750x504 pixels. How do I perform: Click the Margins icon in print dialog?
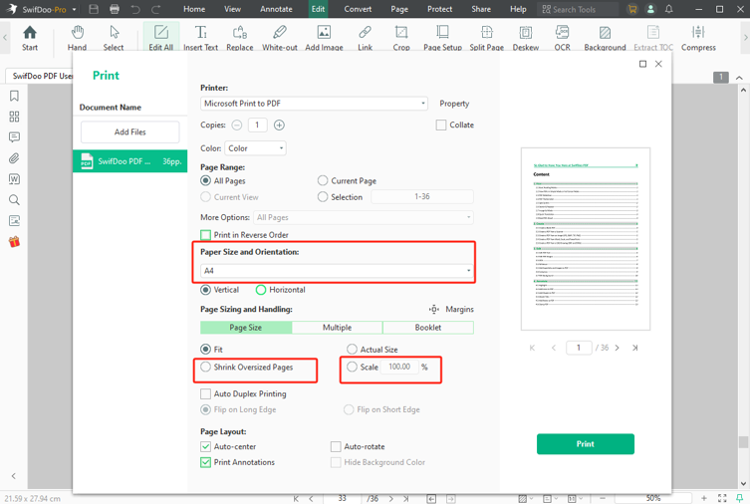click(x=434, y=309)
